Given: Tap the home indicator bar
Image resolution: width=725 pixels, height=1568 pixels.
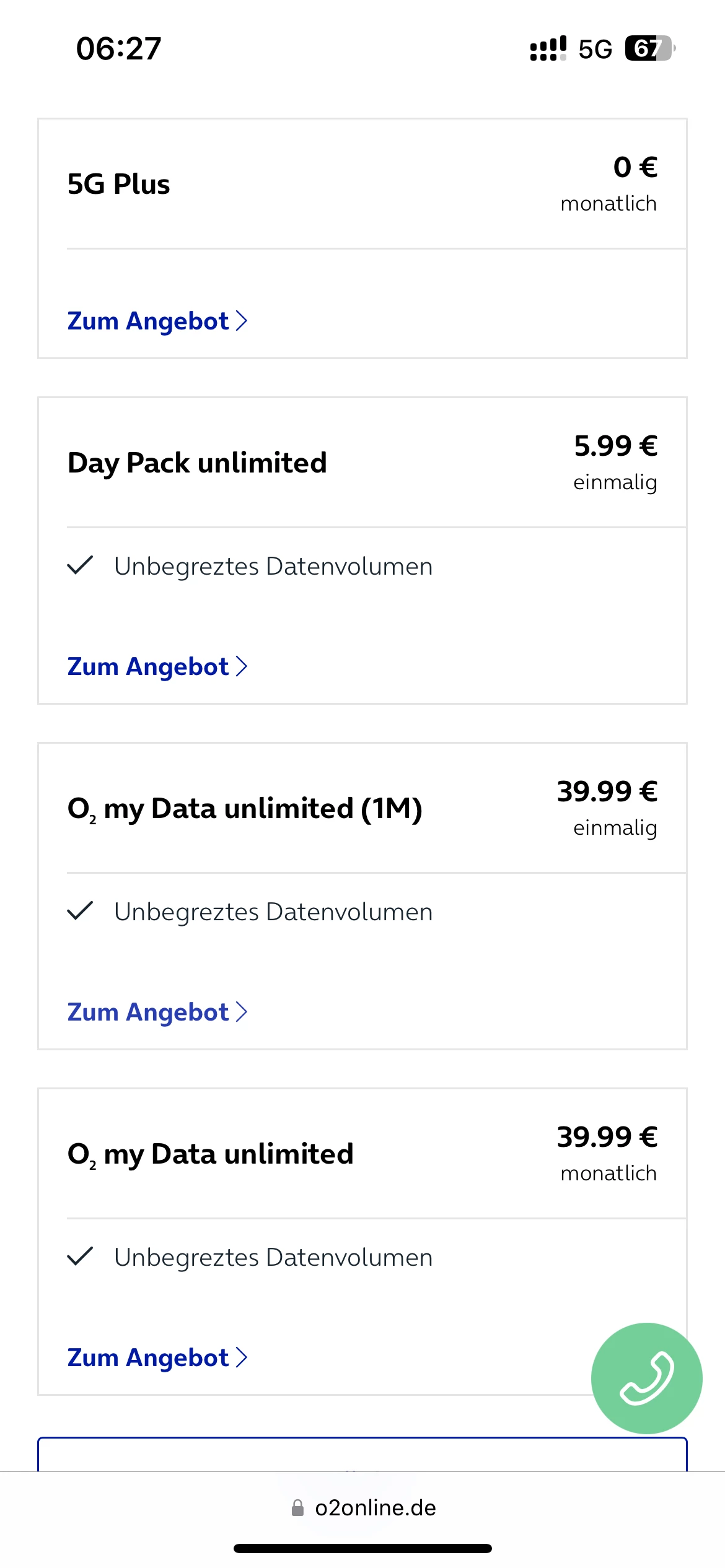Looking at the screenshot, I should click(x=362, y=1548).
